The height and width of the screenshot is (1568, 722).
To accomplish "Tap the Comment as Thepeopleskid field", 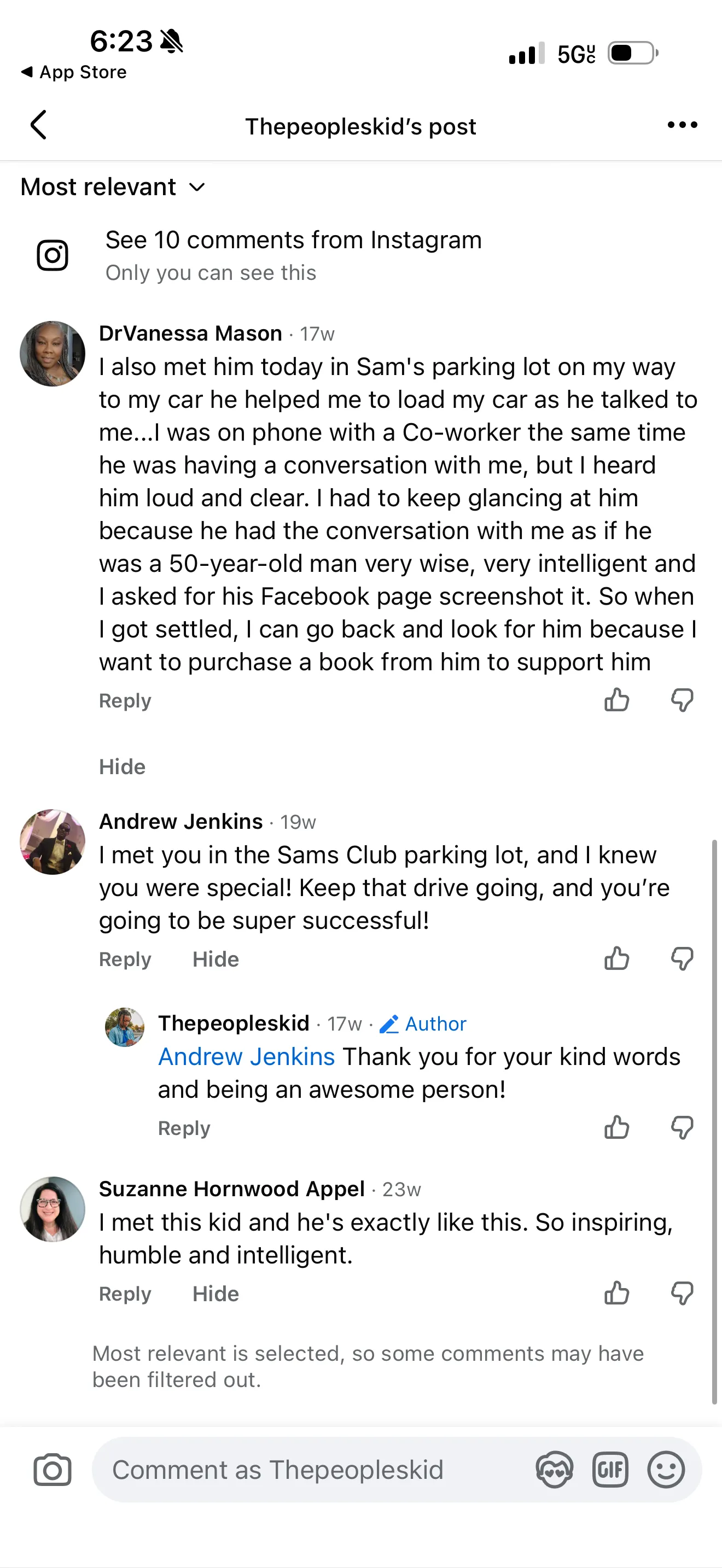I will [304, 1470].
